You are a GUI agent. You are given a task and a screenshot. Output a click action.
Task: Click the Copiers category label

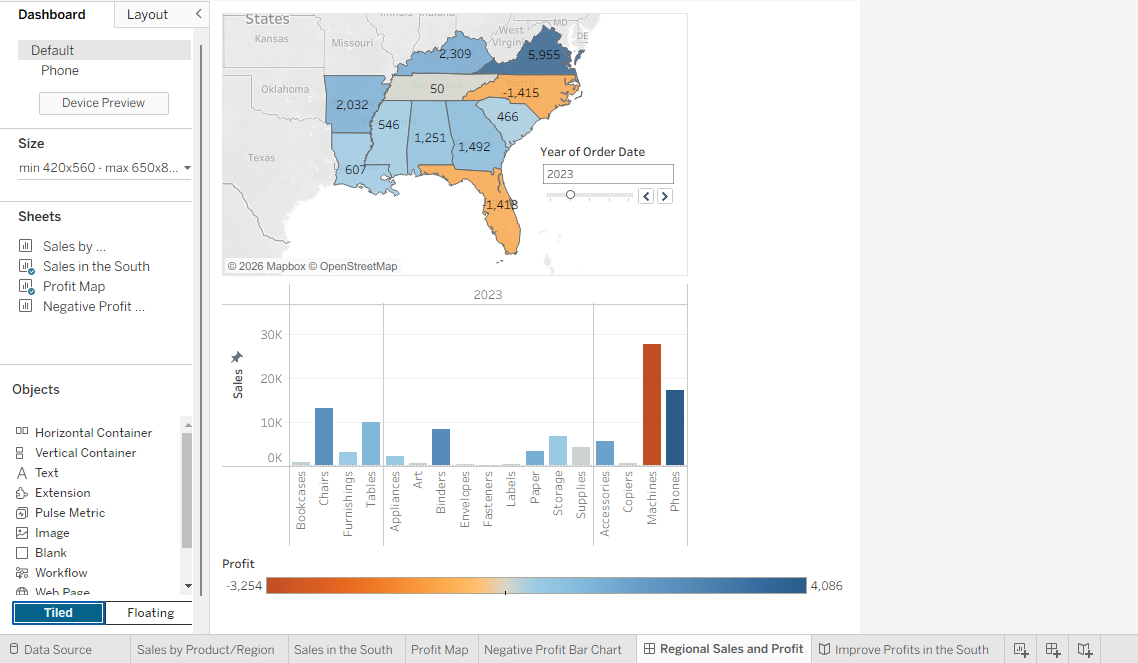click(x=628, y=491)
